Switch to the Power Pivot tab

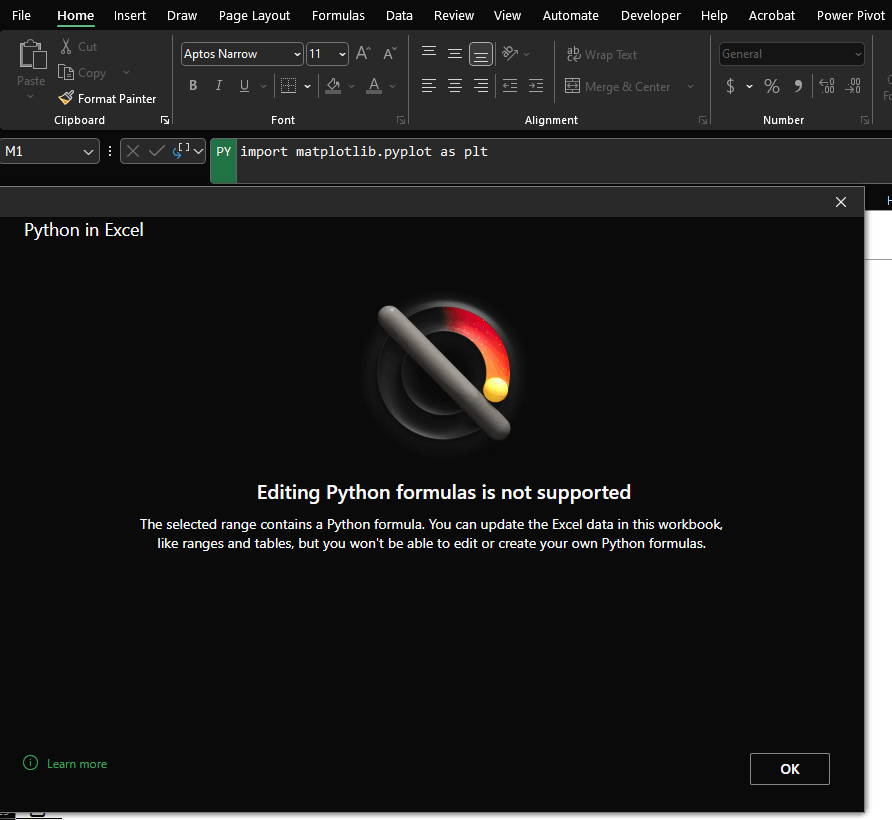coord(851,15)
